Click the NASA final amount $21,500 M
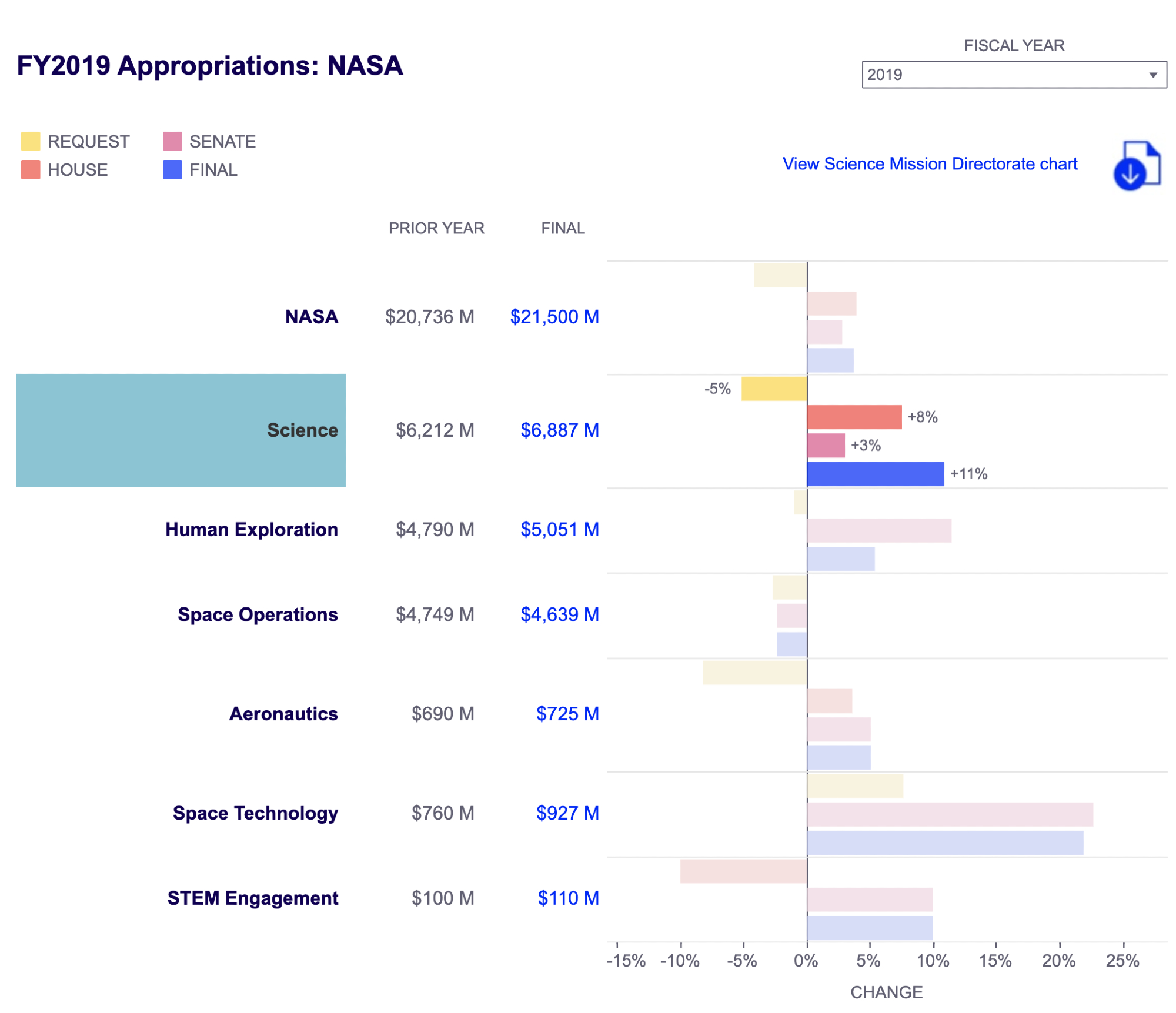This screenshot has width=1176, height=1013. pyautogui.click(x=554, y=316)
